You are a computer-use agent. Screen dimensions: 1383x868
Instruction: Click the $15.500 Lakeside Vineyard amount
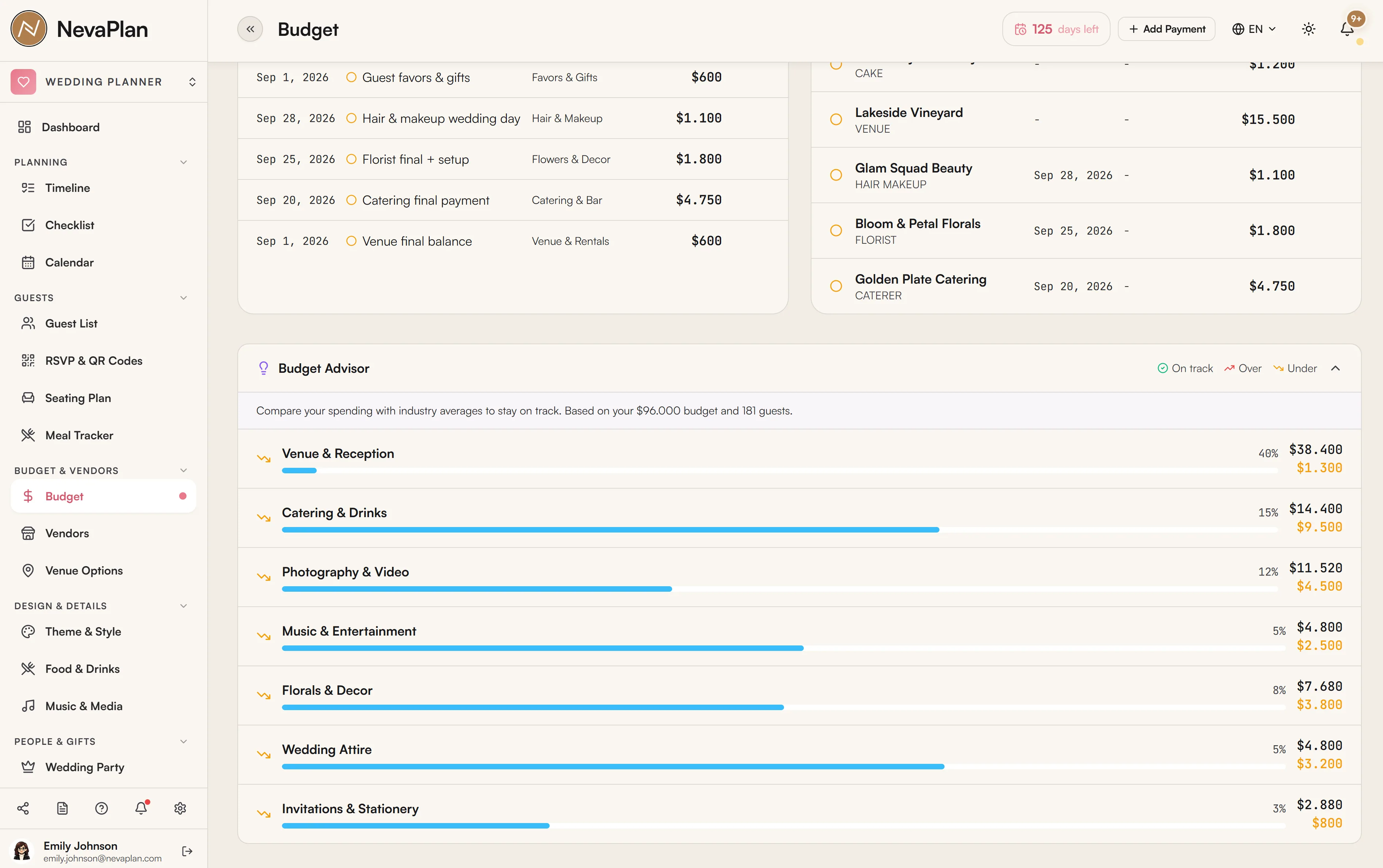tap(1268, 120)
